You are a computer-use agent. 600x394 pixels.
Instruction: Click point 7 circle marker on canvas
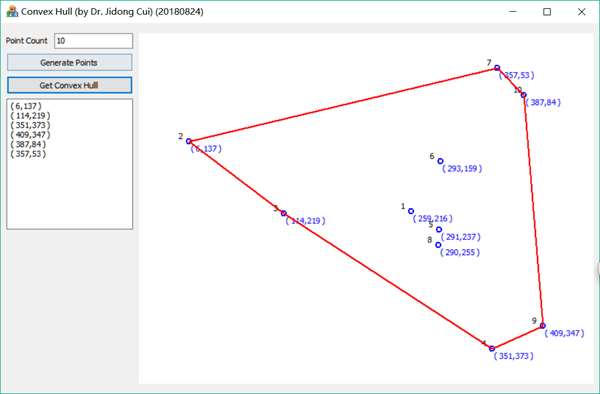tap(497, 68)
